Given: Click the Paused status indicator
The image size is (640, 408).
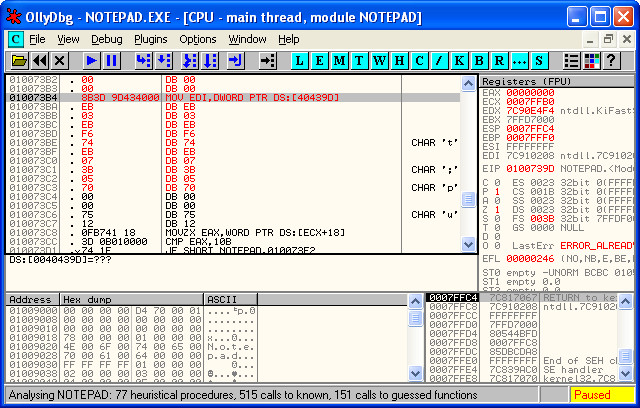Looking at the screenshot, I should (602, 395).
